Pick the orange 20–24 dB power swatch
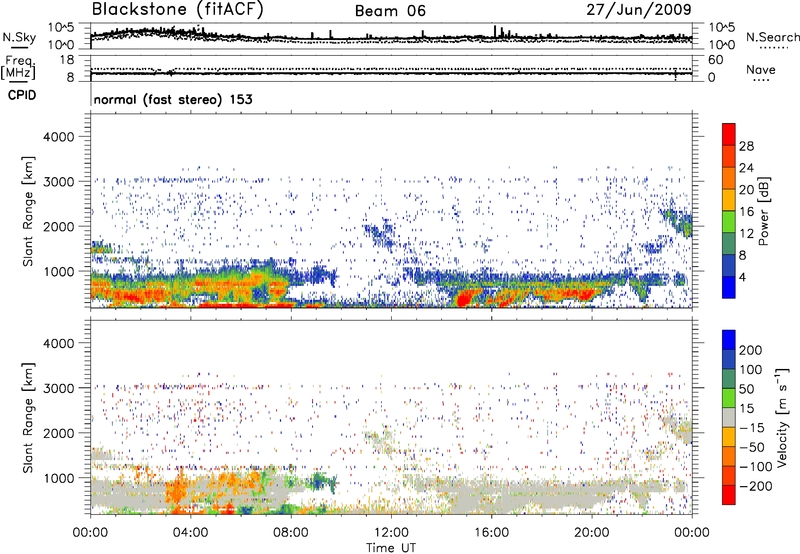Viewport: 800px width, 554px height. tap(729, 179)
